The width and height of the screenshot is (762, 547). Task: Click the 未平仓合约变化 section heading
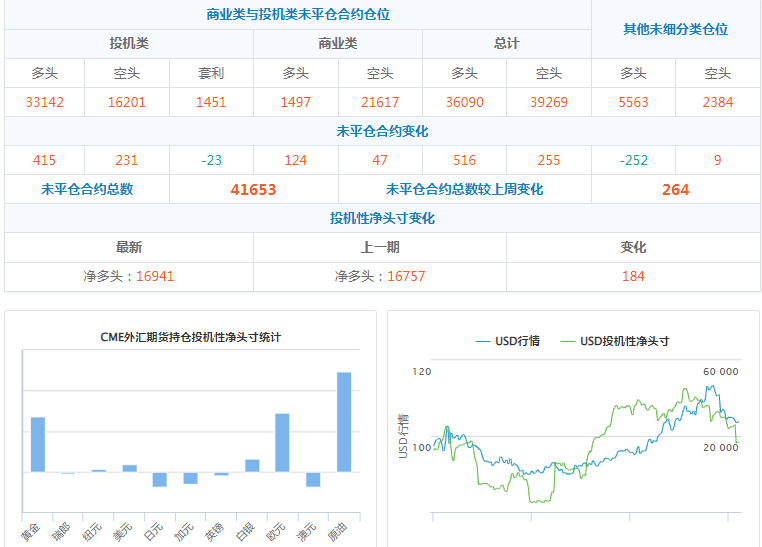click(382, 131)
